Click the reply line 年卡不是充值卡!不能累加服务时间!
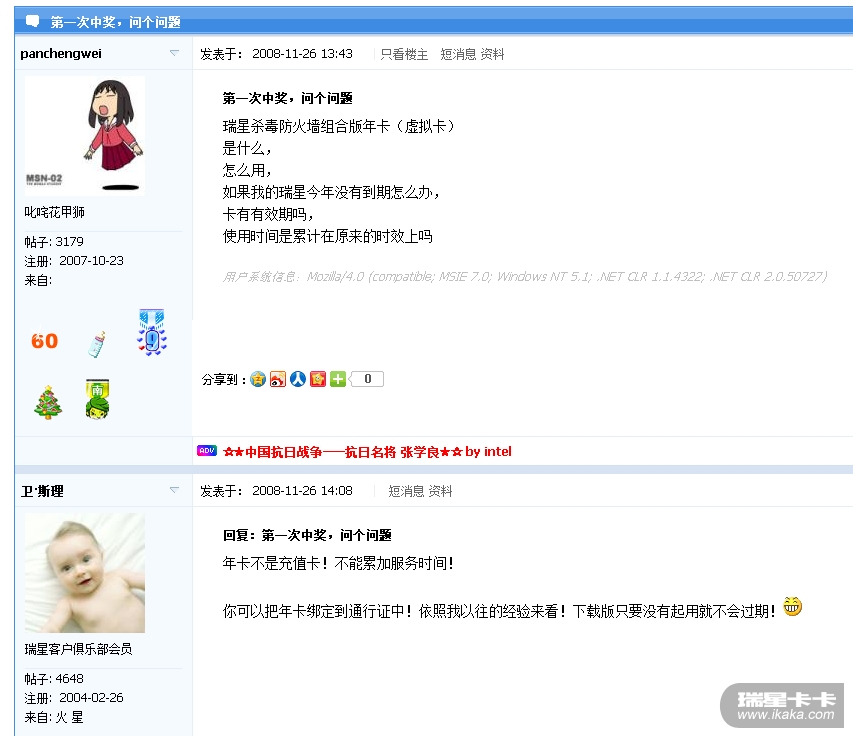 coord(338,563)
